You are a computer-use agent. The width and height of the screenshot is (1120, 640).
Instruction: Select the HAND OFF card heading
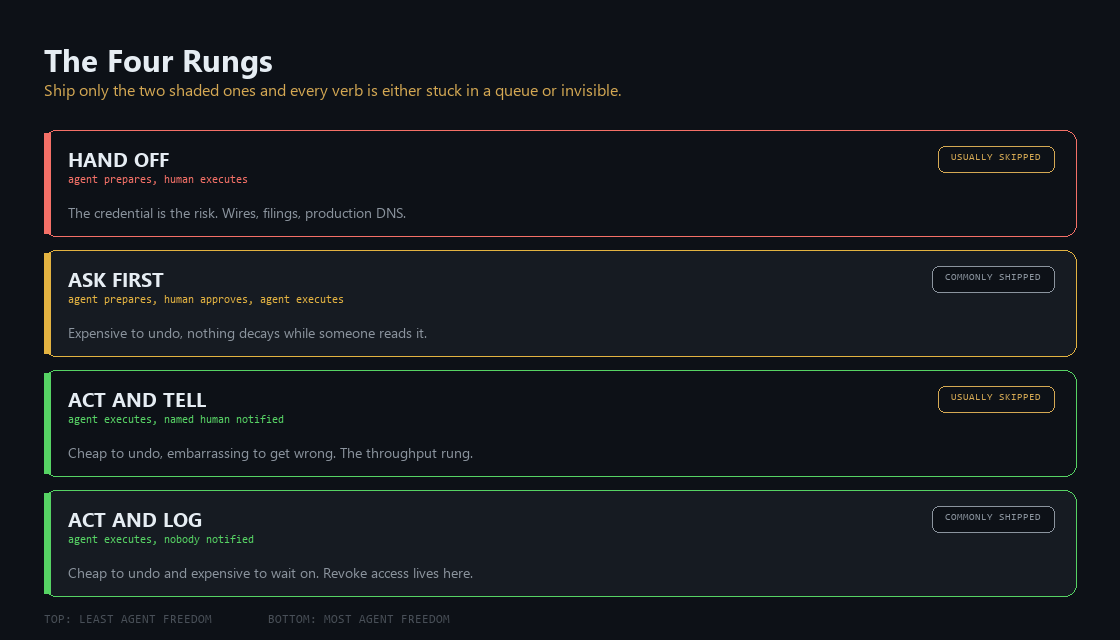pos(119,160)
